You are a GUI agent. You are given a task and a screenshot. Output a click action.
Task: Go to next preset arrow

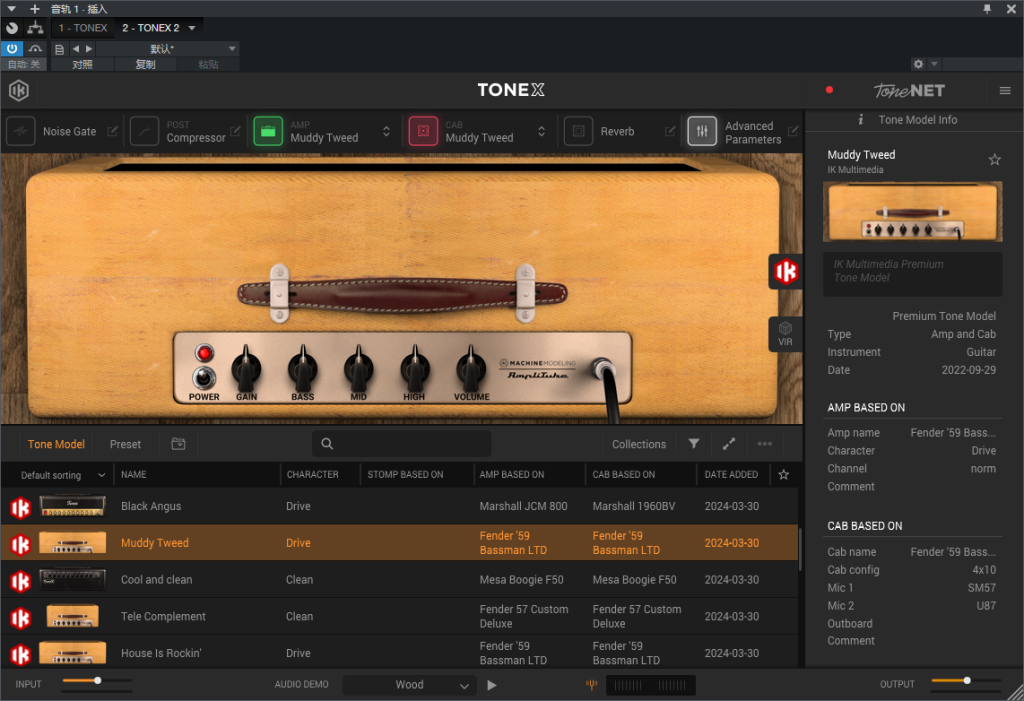pos(89,49)
